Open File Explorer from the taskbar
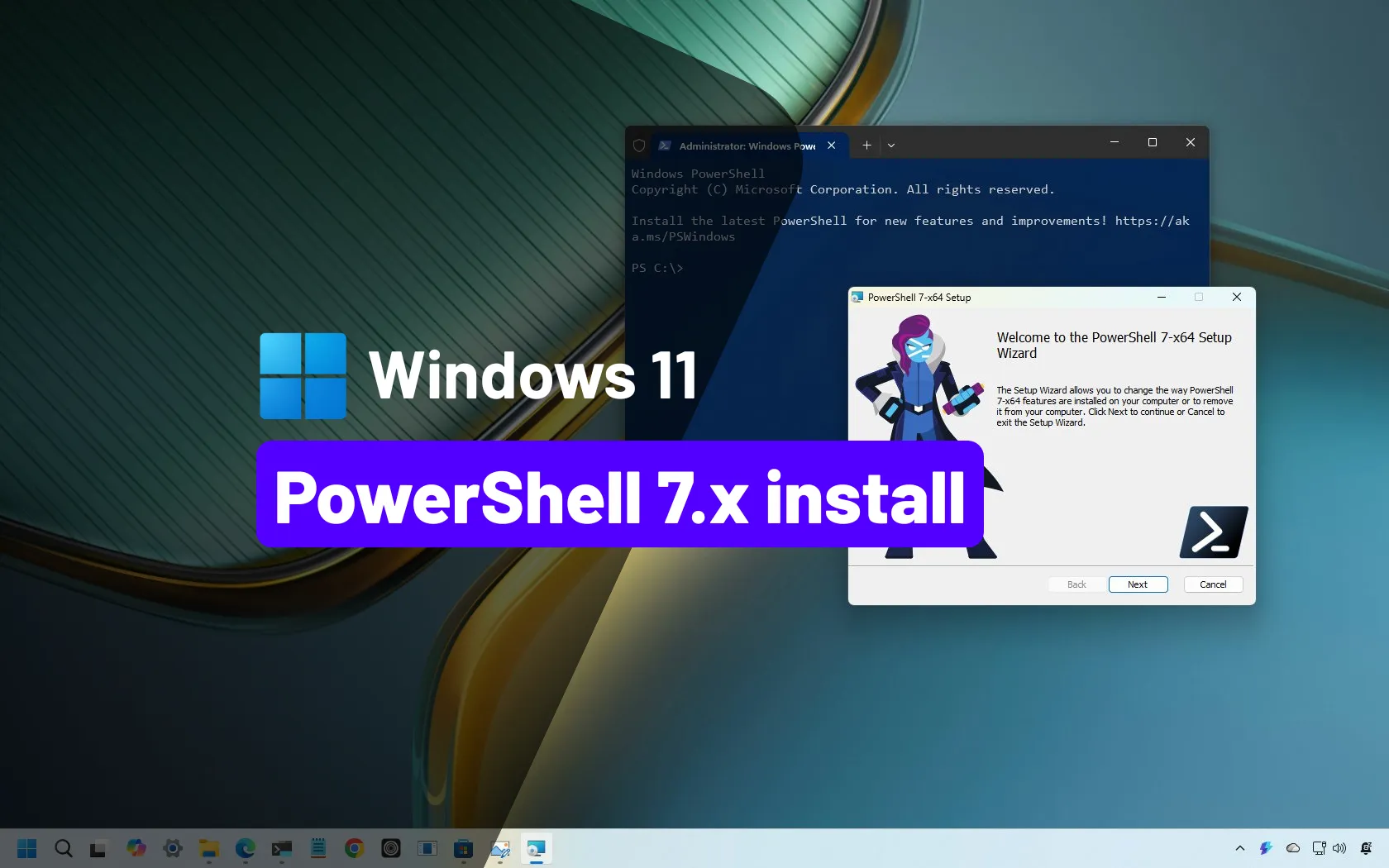 (208, 848)
